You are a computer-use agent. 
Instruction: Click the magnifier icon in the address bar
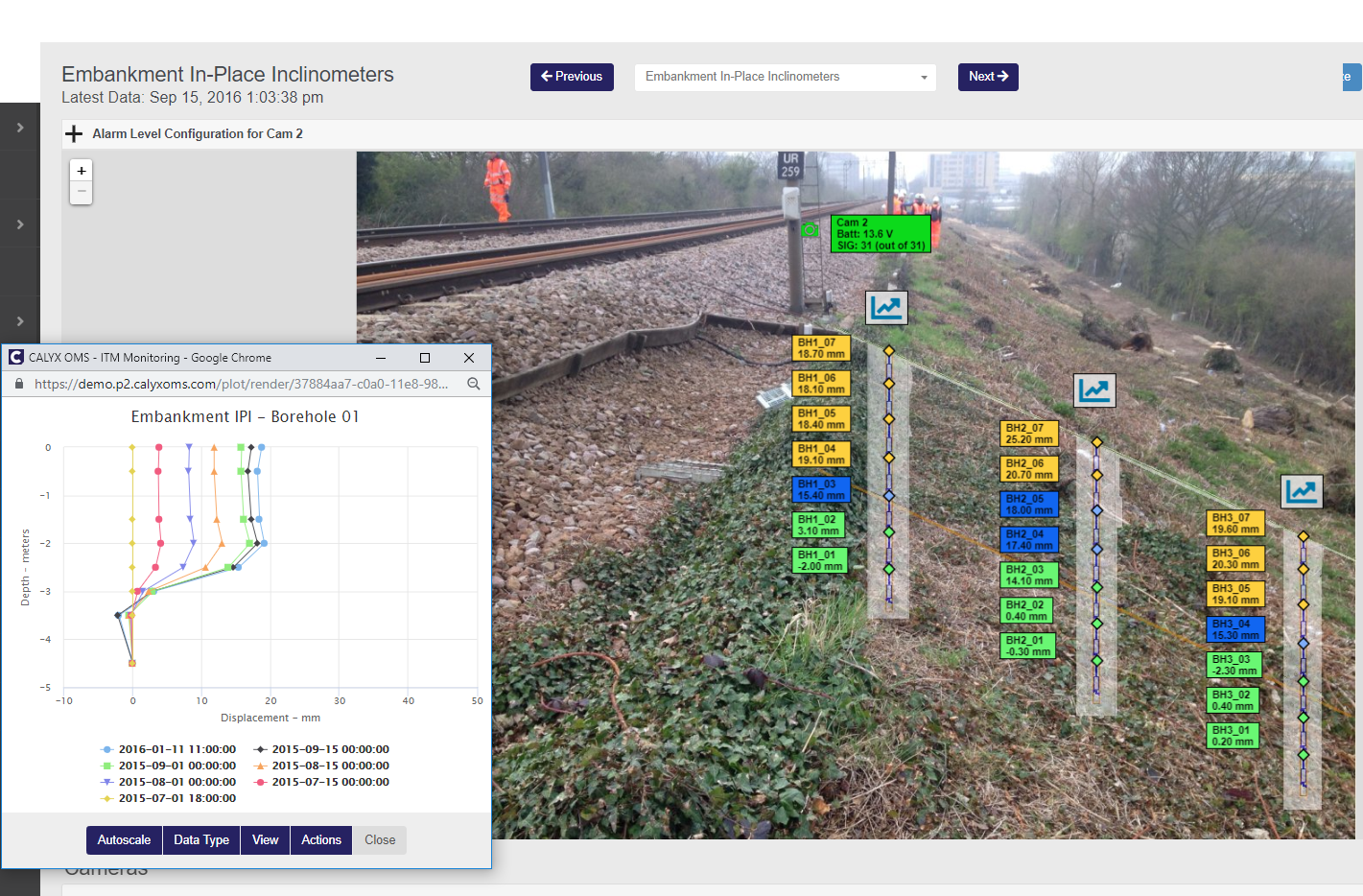point(474,383)
